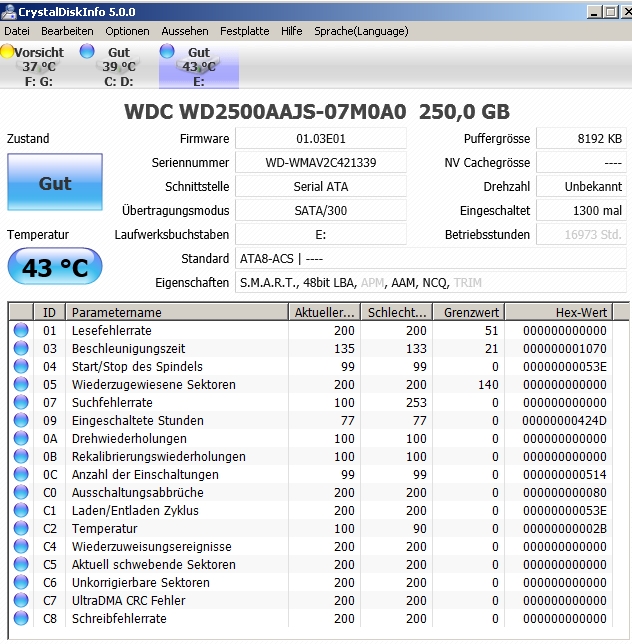Click the Aktueller column header
This screenshot has width=632, height=644.
(324, 312)
